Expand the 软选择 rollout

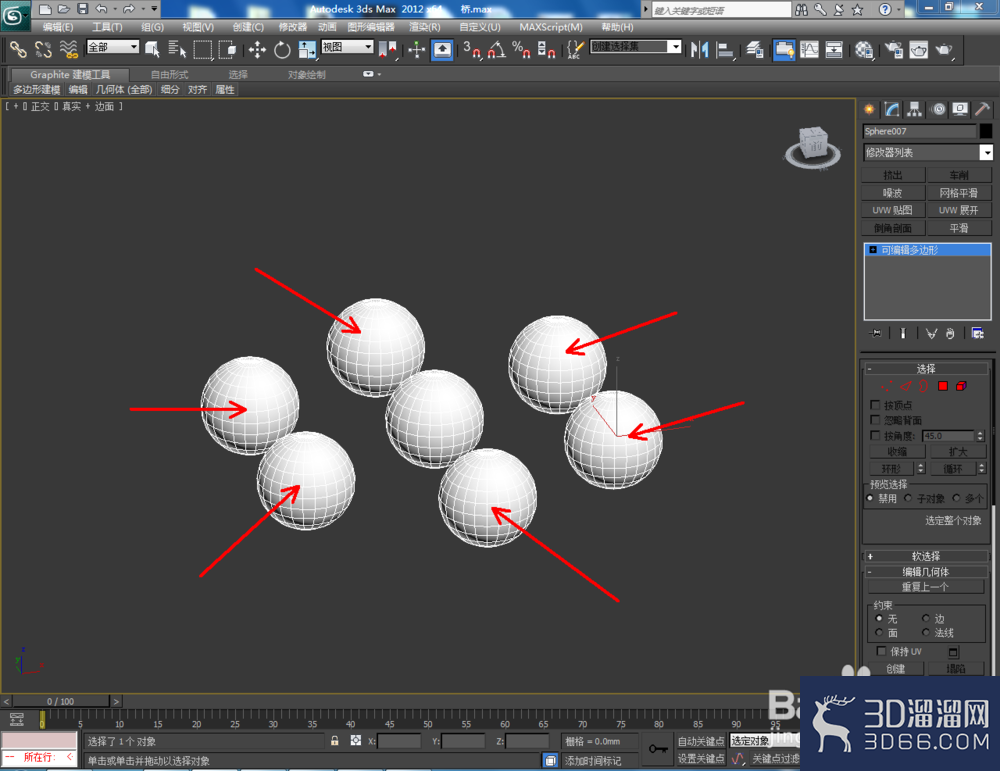click(926, 556)
